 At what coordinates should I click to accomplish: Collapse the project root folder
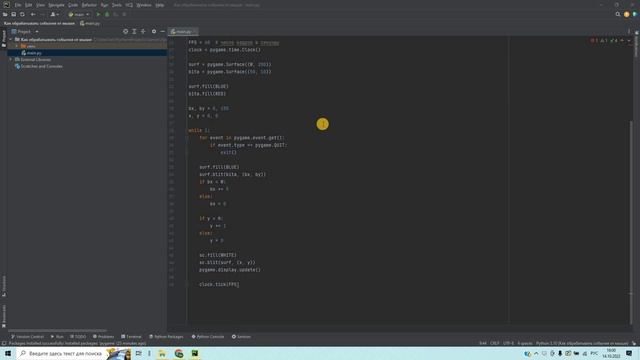pyautogui.click(x=11, y=40)
